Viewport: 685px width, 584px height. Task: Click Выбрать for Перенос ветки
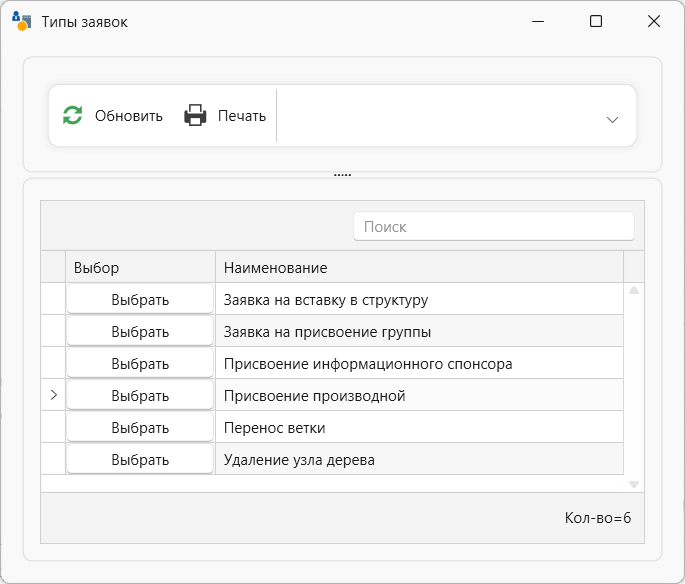coord(140,427)
